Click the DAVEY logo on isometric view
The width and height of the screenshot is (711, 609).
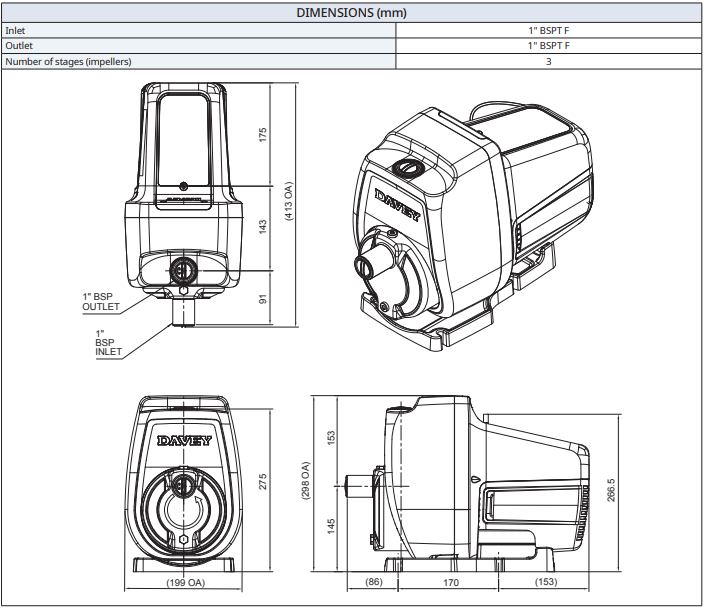(398, 205)
